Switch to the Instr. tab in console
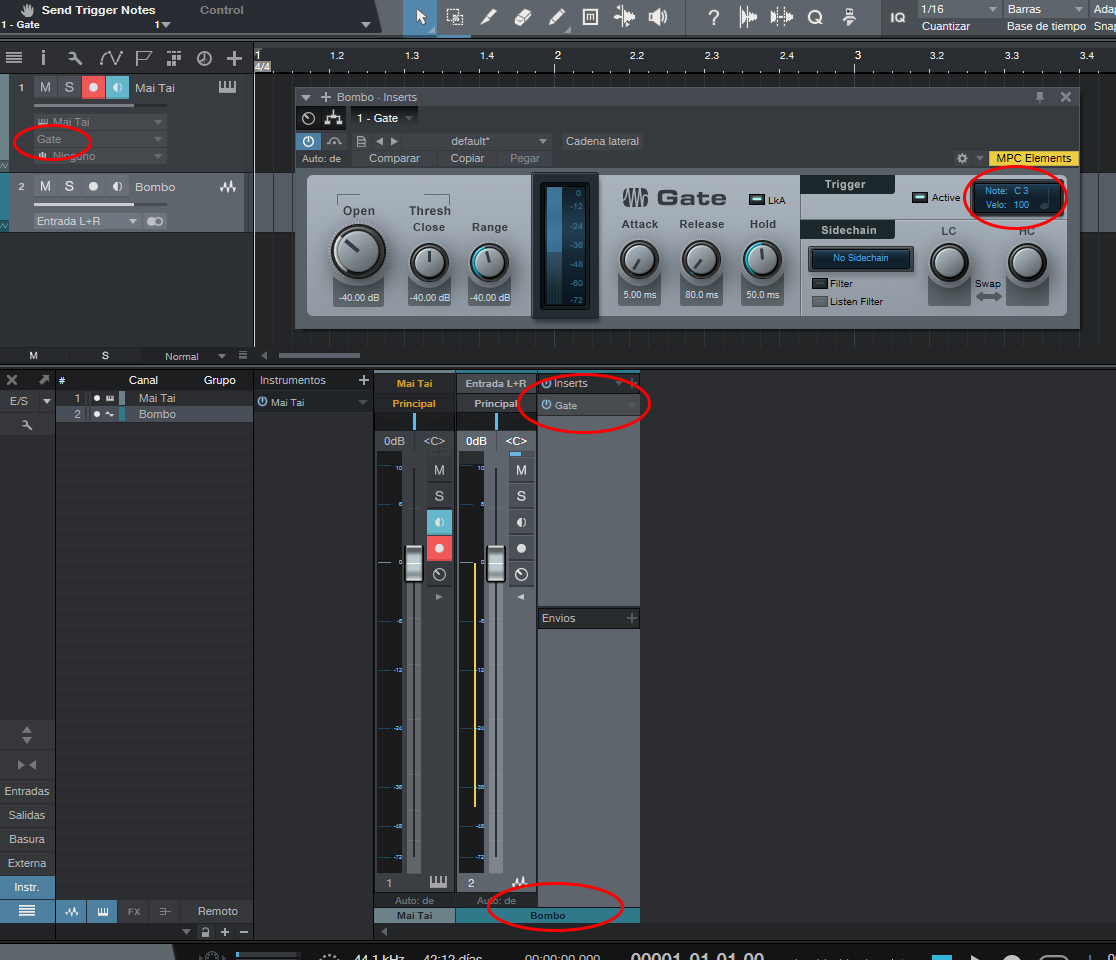Image resolution: width=1116 pixels, height=960 pixels. pyautogui.click(x=27, y=887)
